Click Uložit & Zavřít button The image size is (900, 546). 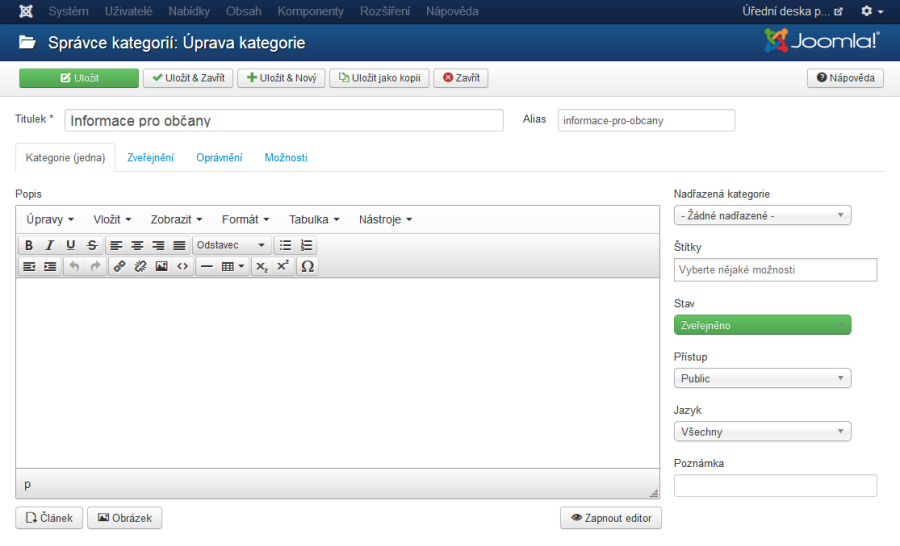[188, 78]
